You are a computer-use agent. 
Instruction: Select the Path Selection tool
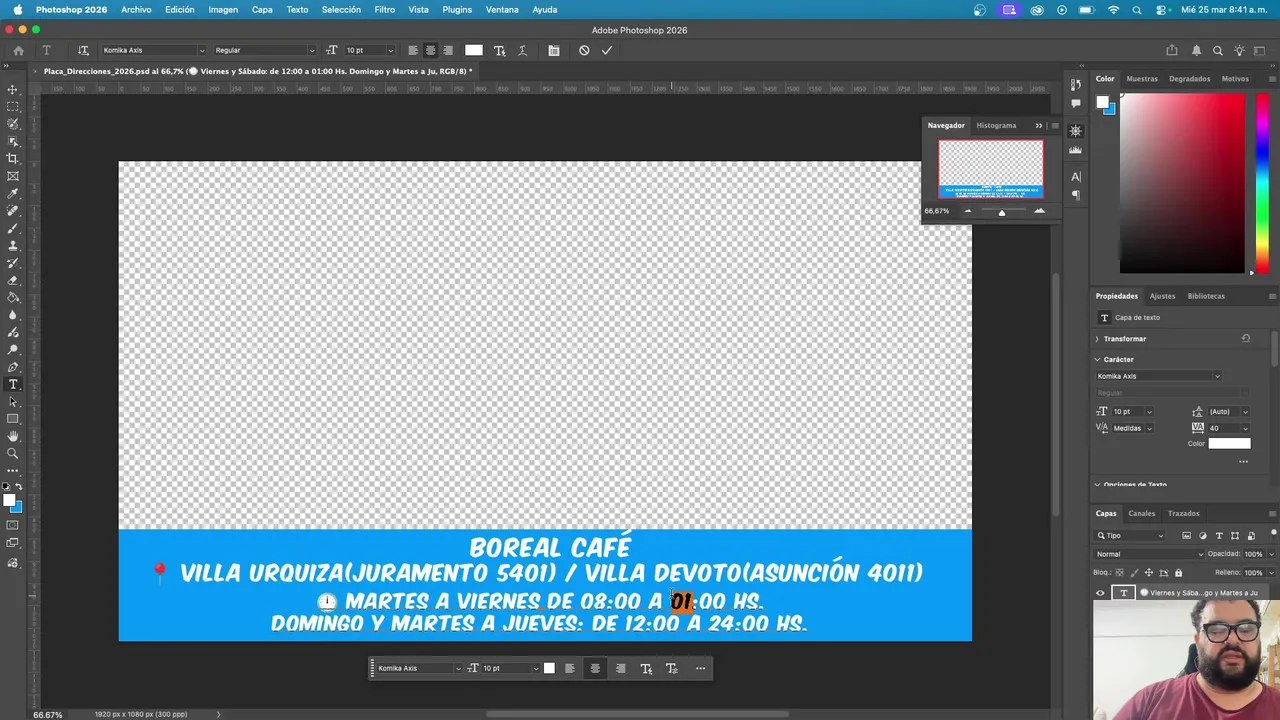tap(13, 402)
